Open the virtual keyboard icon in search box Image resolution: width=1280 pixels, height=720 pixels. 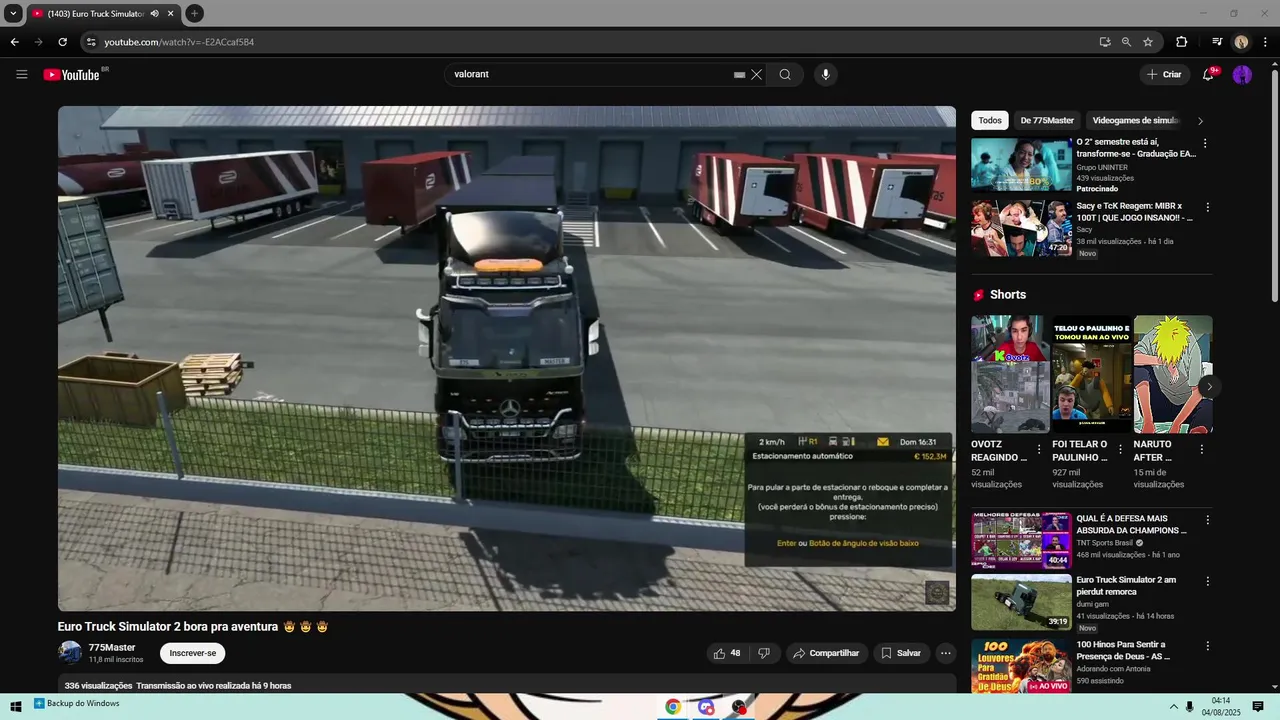pyautogui.click(x=739, y=75)
